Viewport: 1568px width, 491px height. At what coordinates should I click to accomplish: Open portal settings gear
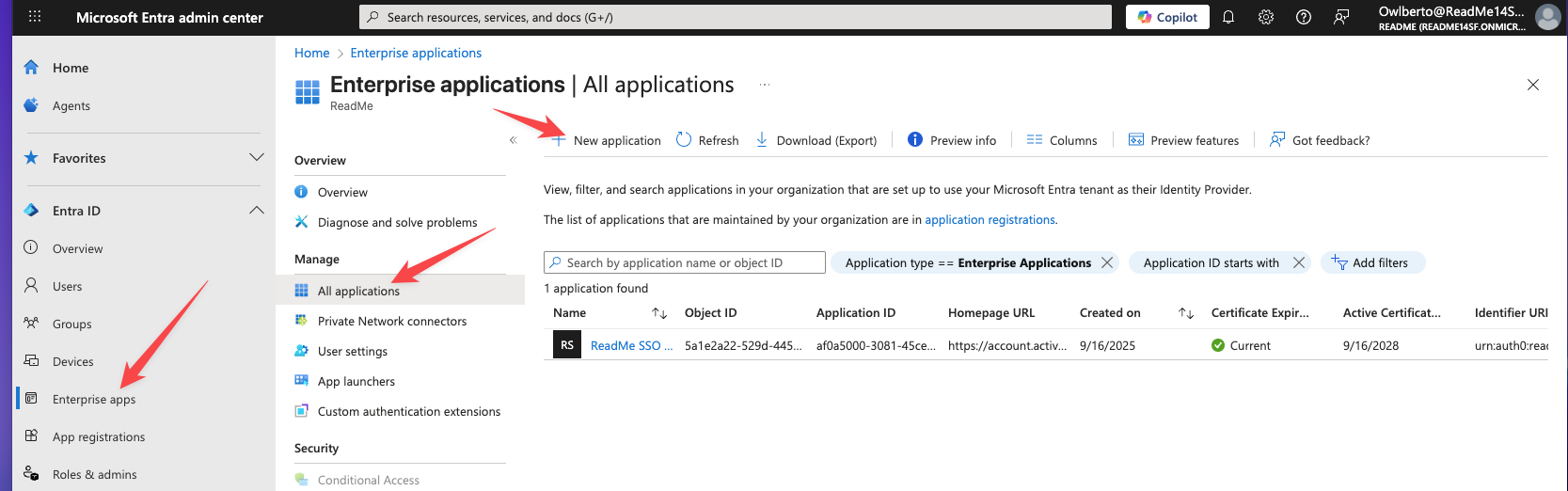(1266, 17)
